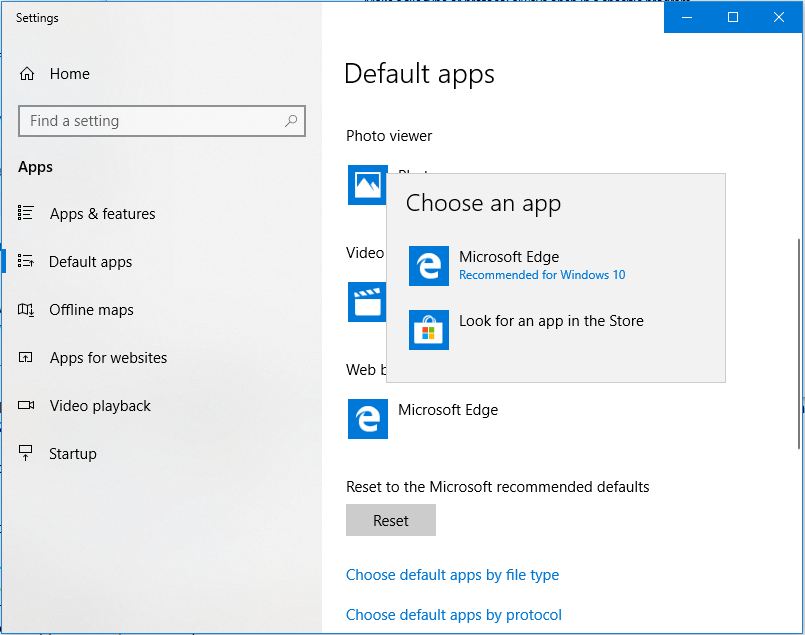The image size is (805, 635).
Task: Select Default apps in the sidebar
Action: pos(90,262)
